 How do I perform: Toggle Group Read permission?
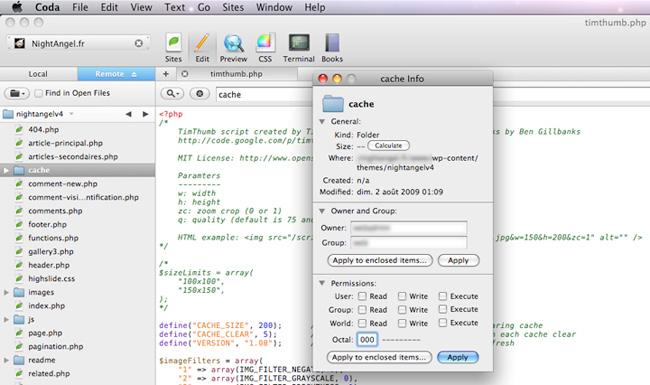coord(362,310)
